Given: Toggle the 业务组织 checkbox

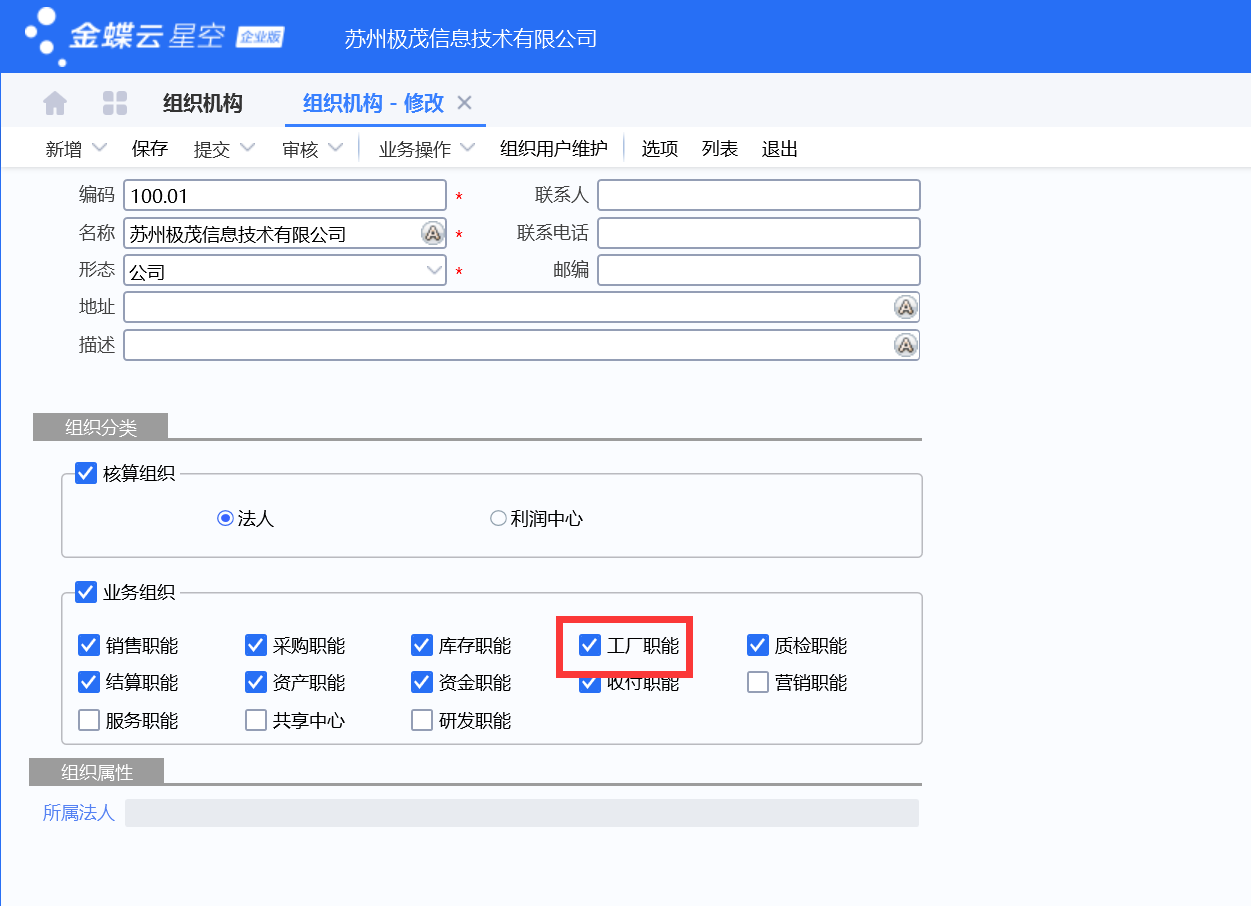Looking at the screenshot, I should coord(86,592).
